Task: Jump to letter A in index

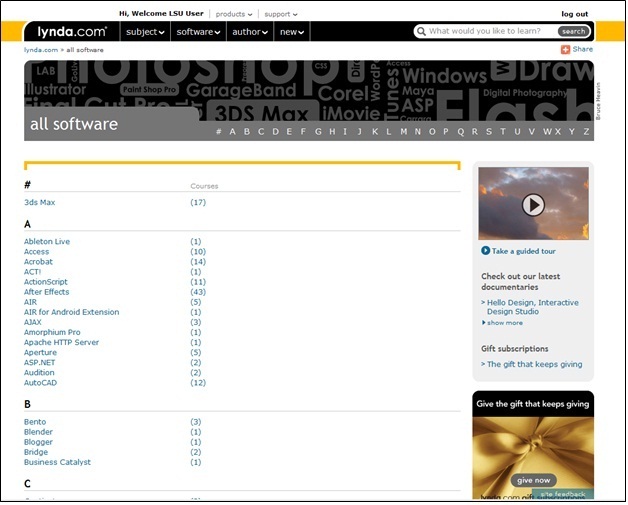Action: (232, 131)
